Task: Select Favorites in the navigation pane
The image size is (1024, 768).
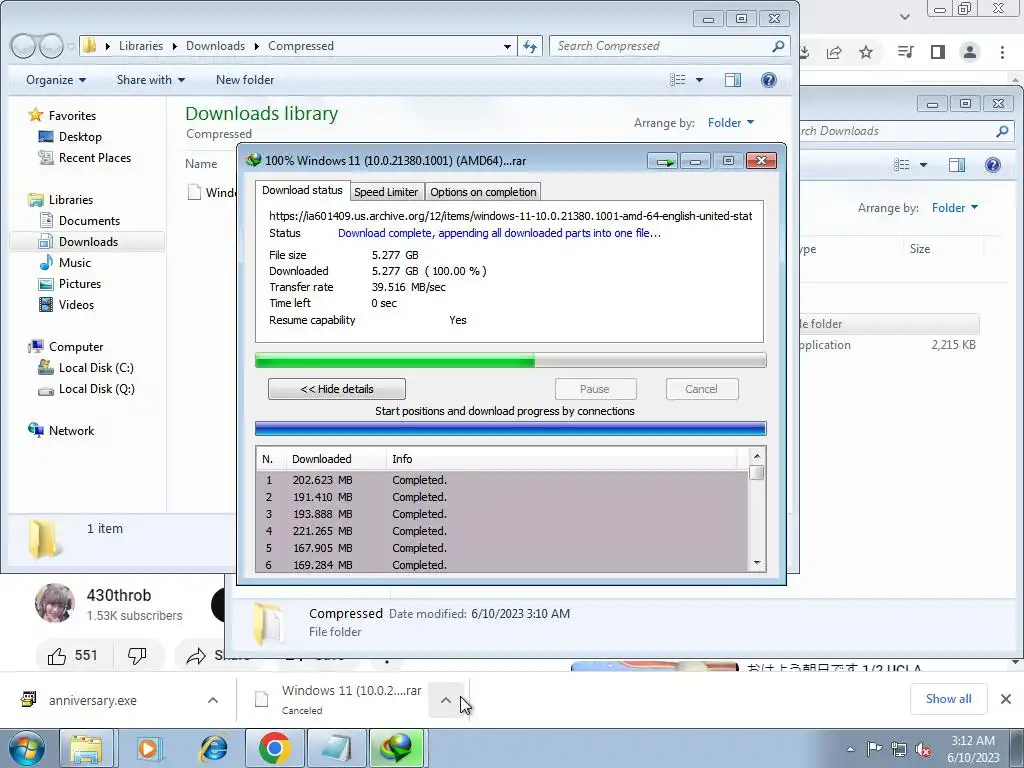Action: 72,116
